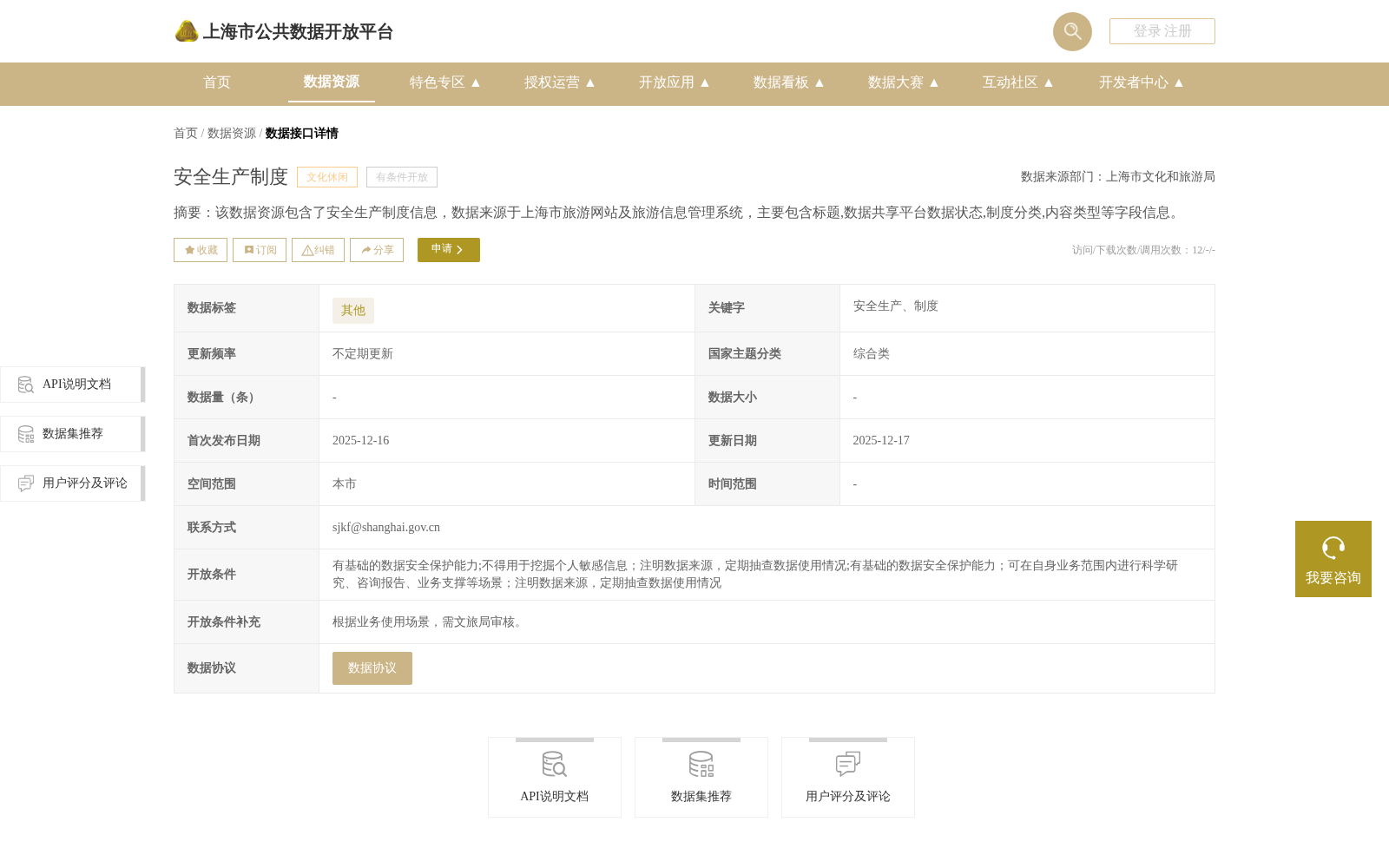Click the API说明文档 icon in left sidebar

click(x=26, y=385)
